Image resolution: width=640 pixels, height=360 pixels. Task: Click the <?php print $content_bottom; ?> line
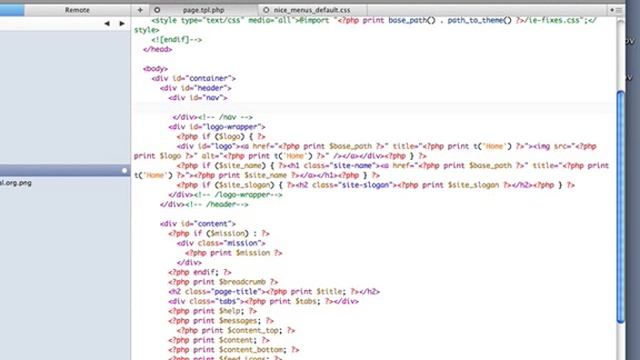(233, 350)
